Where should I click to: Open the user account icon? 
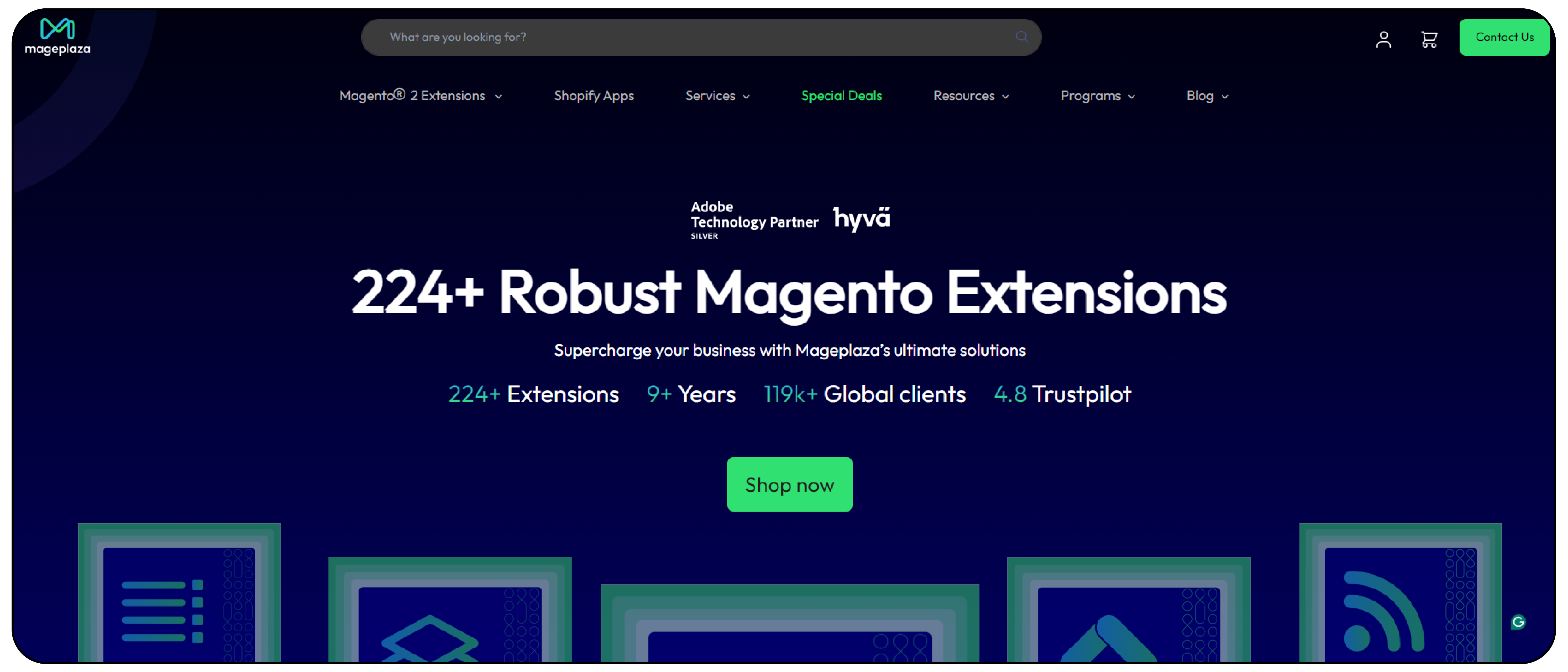1383,40
